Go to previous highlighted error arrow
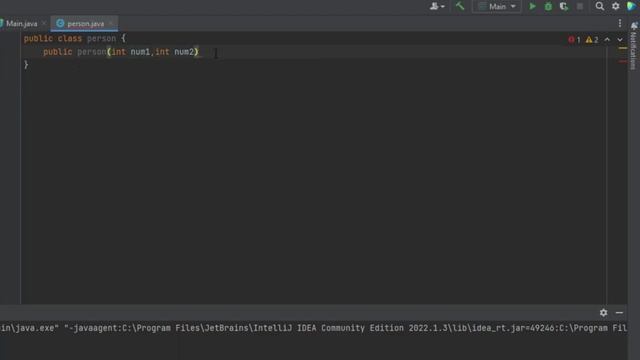The image size is (640, 360). pyautogui.click(x=607, y=40)
